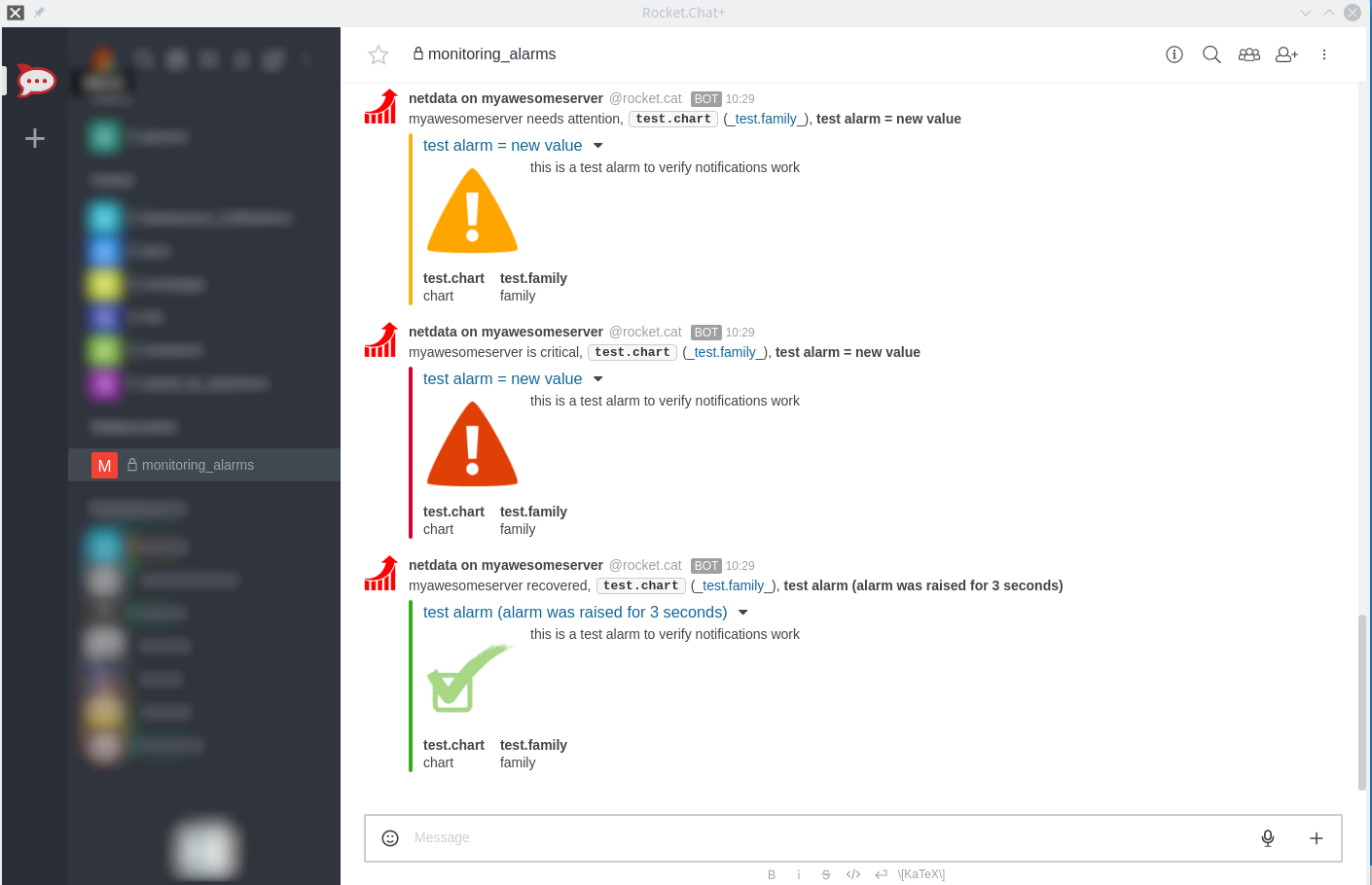Image resolution: width=1372 pixels, height=885 pixels.
Task: Open the orange warning triangle image
Action: 473,211
